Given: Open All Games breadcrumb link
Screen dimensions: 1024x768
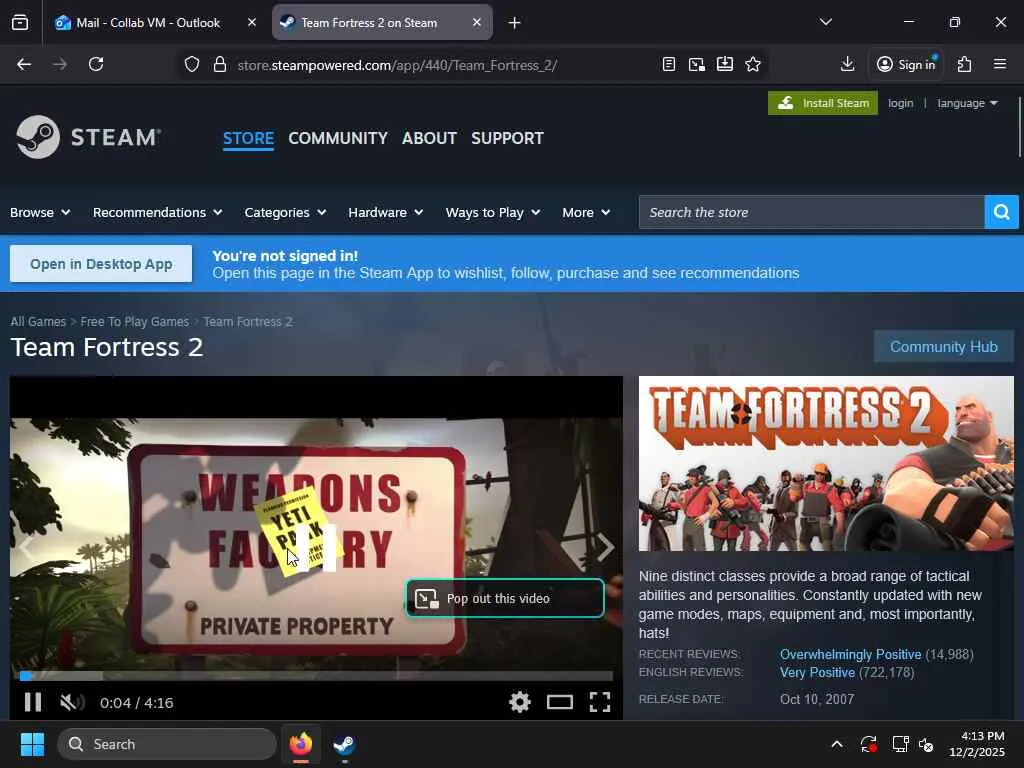Looking at the screenshot, I should (38, 321).
